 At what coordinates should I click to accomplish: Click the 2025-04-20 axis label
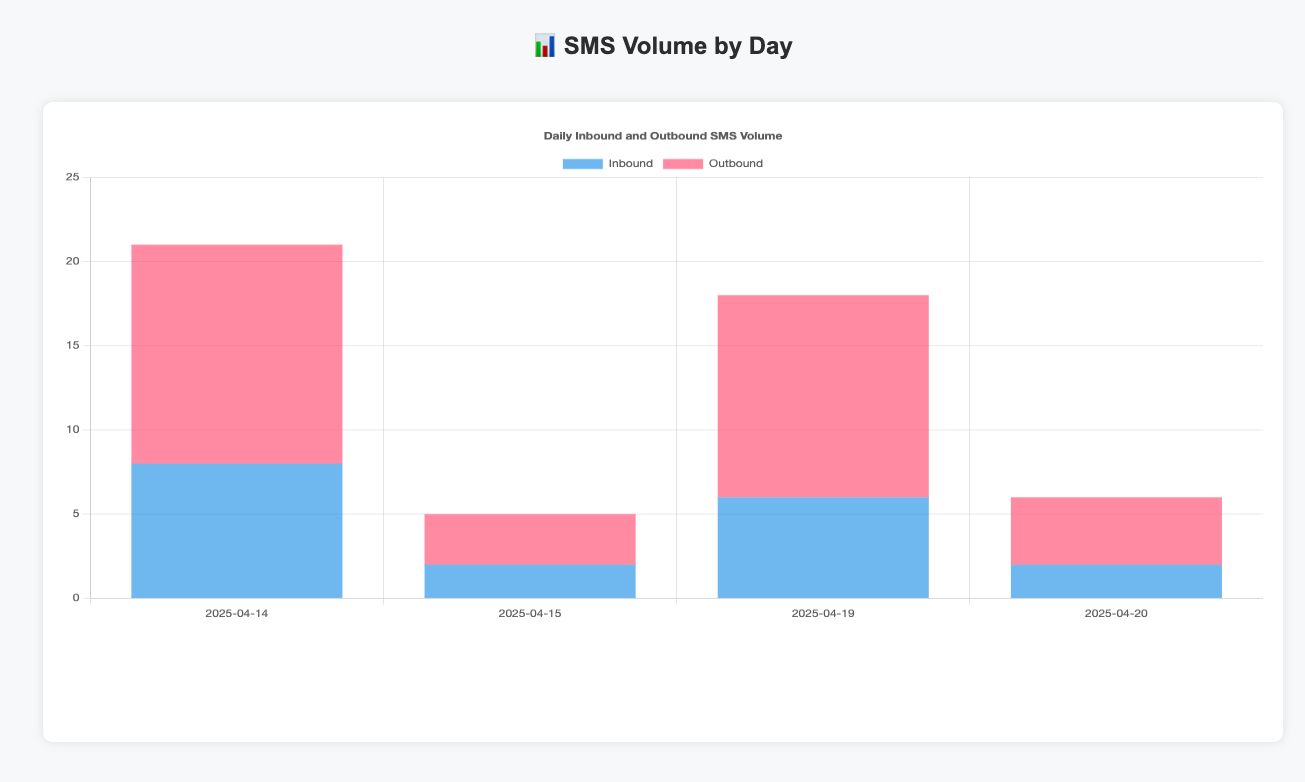point(1116,613)
